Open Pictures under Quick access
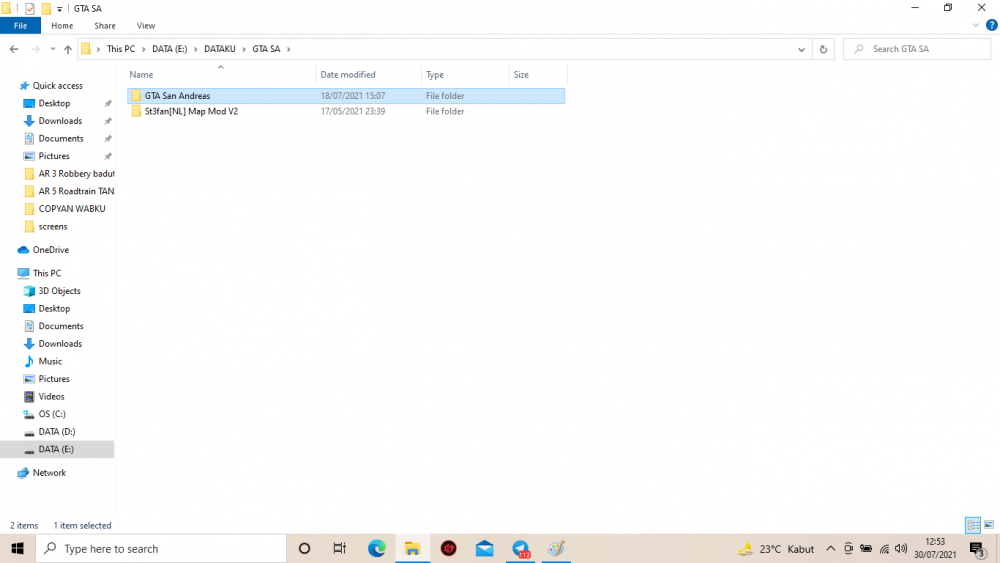This screenshot has height=563, width=1000. (x=54, y=156)
